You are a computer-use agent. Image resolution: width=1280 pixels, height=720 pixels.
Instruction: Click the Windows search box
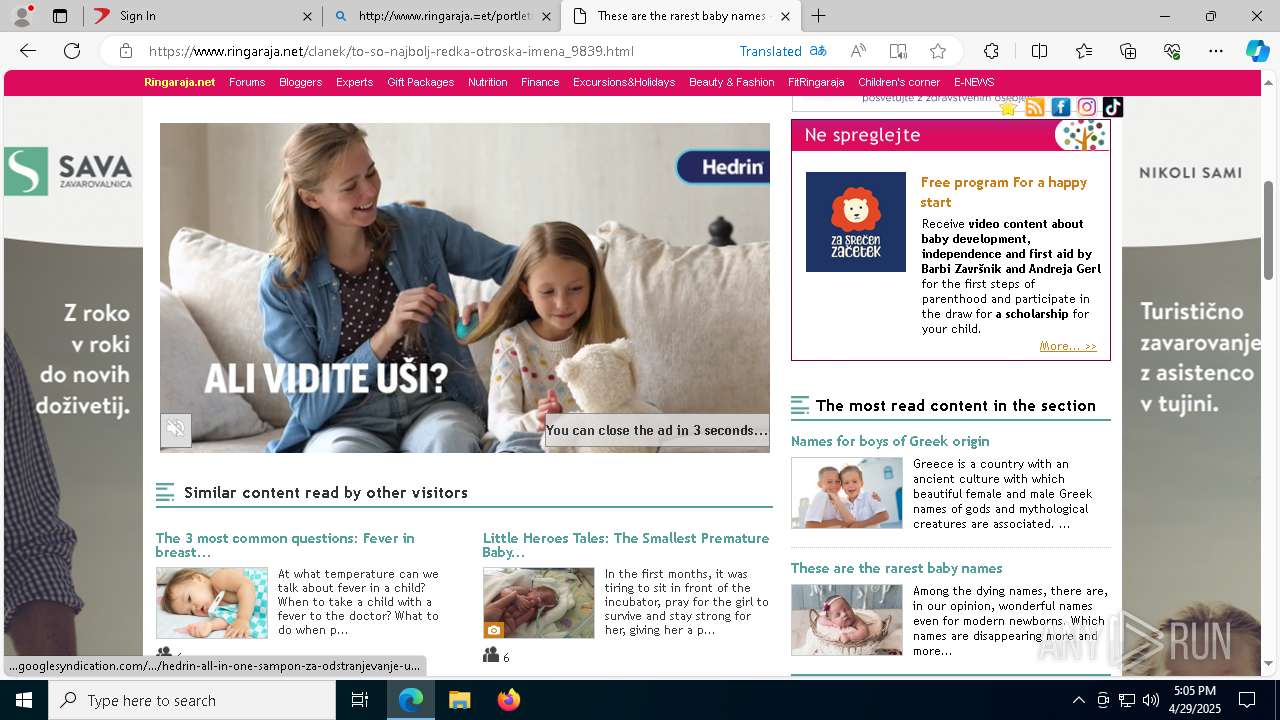[x=192, y=700]
